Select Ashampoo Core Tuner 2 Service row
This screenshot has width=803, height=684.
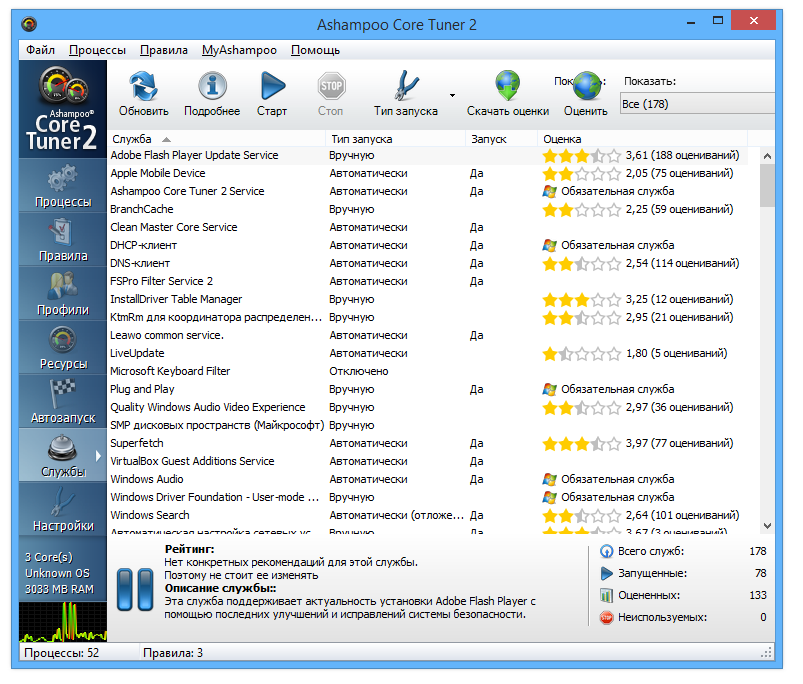pos(428,191)
